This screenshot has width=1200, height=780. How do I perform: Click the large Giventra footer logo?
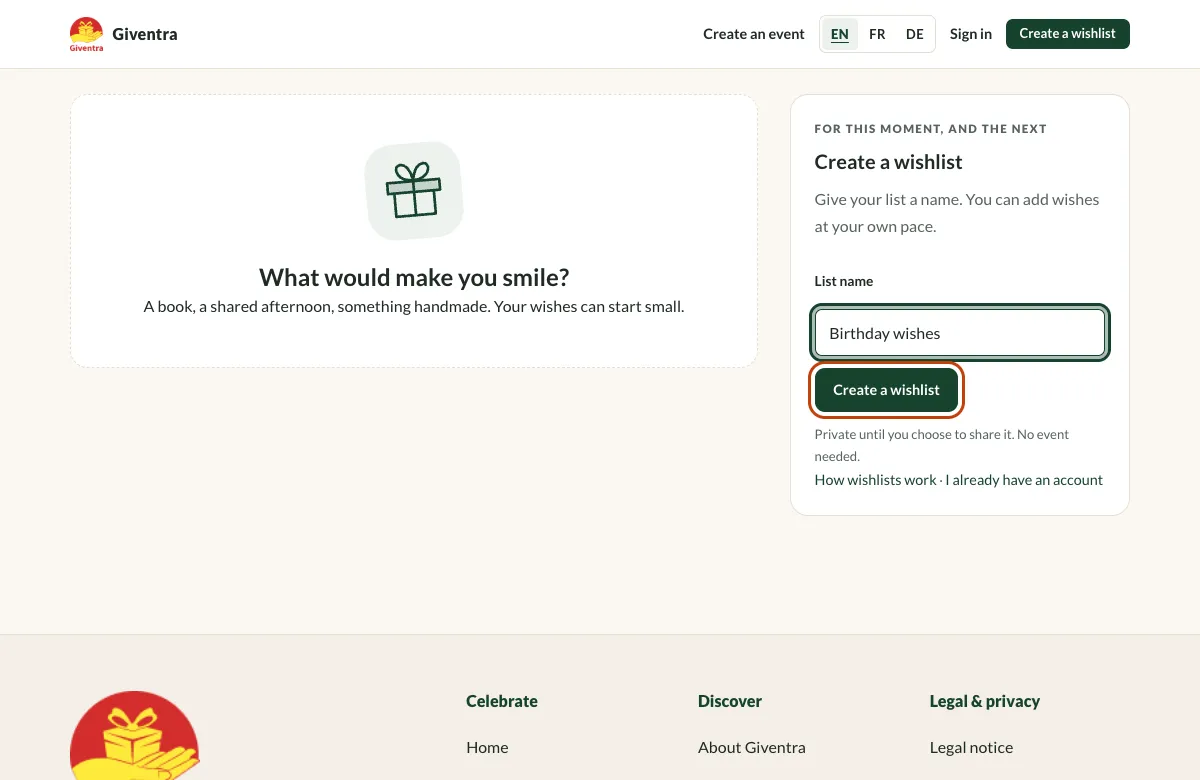click(x=135, y=736)
